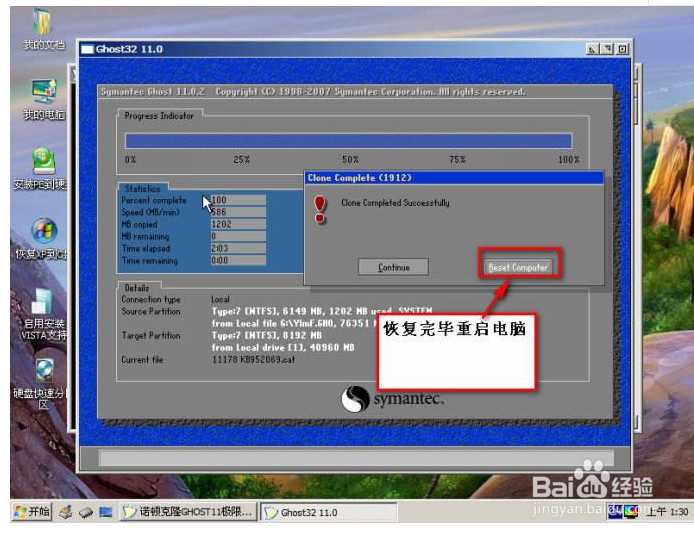Click the Percent complete value 100
694x533 pixels.
pyautogui.click(x=238, y=200)
